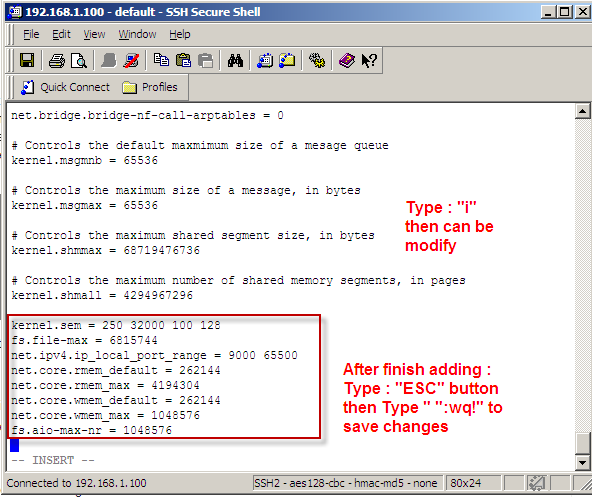Viewport: 592px width, 497px height.
Task: Click the line fs.file-max = 6815744
Action: [84, 340]
